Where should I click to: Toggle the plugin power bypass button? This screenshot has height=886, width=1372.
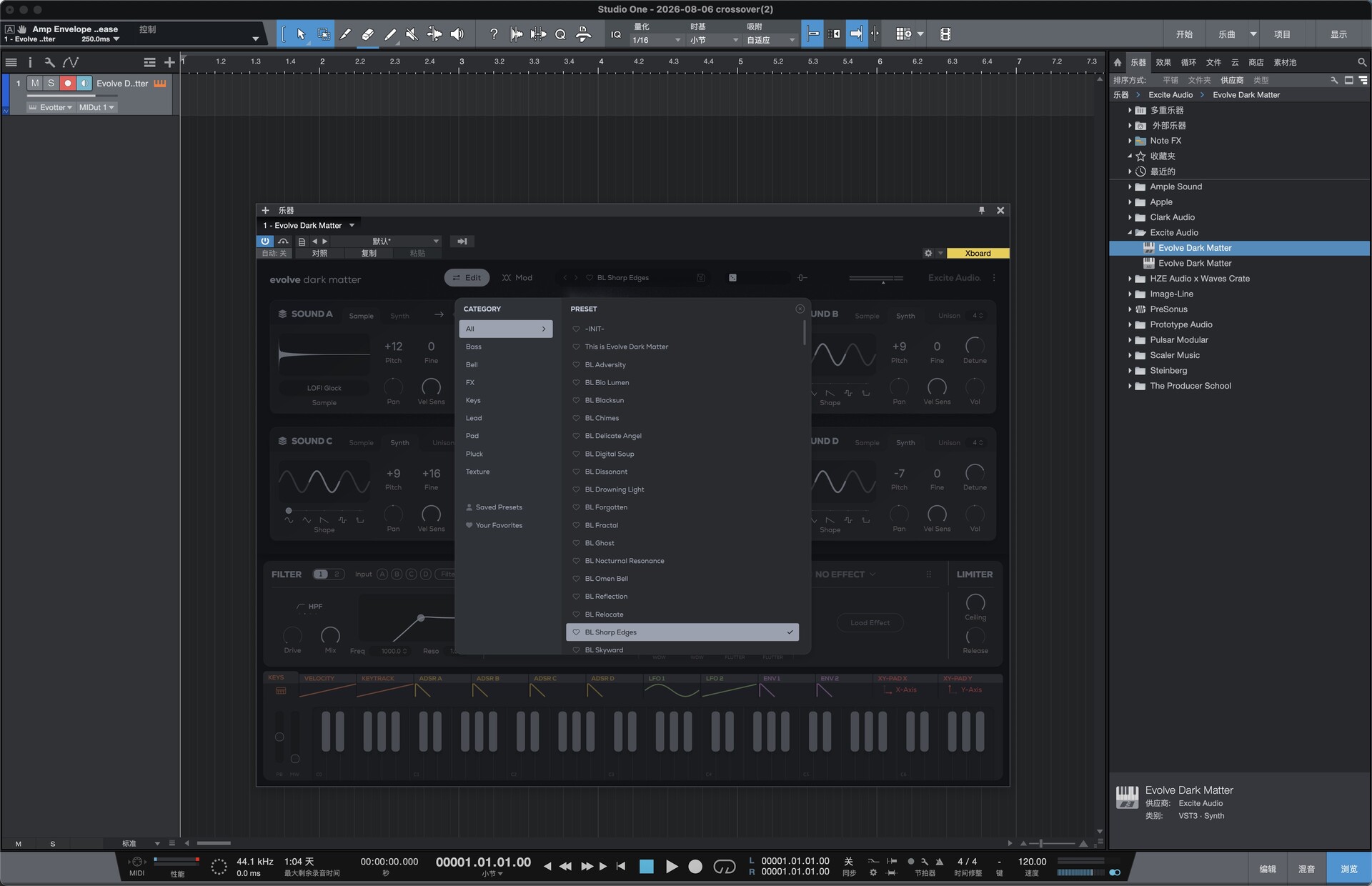click(x=265, y=241)
